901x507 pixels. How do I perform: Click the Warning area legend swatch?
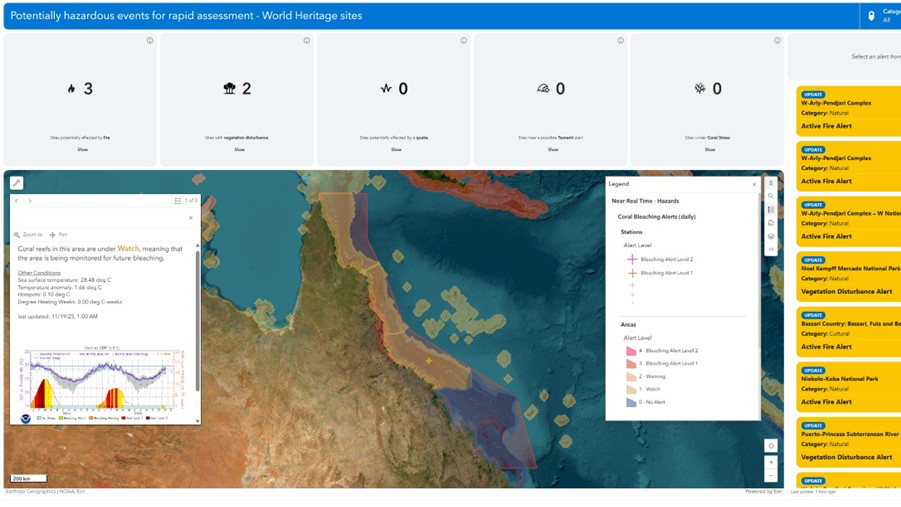pos(632,377)
